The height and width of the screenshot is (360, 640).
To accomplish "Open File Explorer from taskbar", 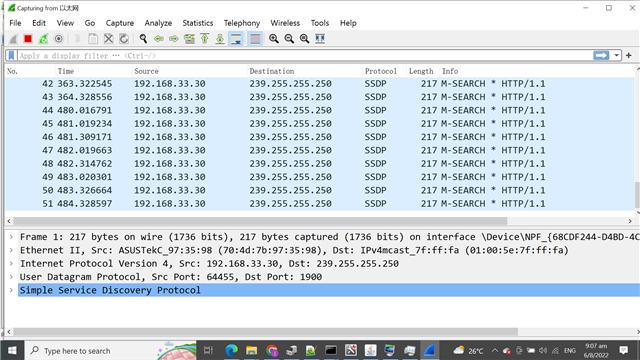I will click(251, 350).
